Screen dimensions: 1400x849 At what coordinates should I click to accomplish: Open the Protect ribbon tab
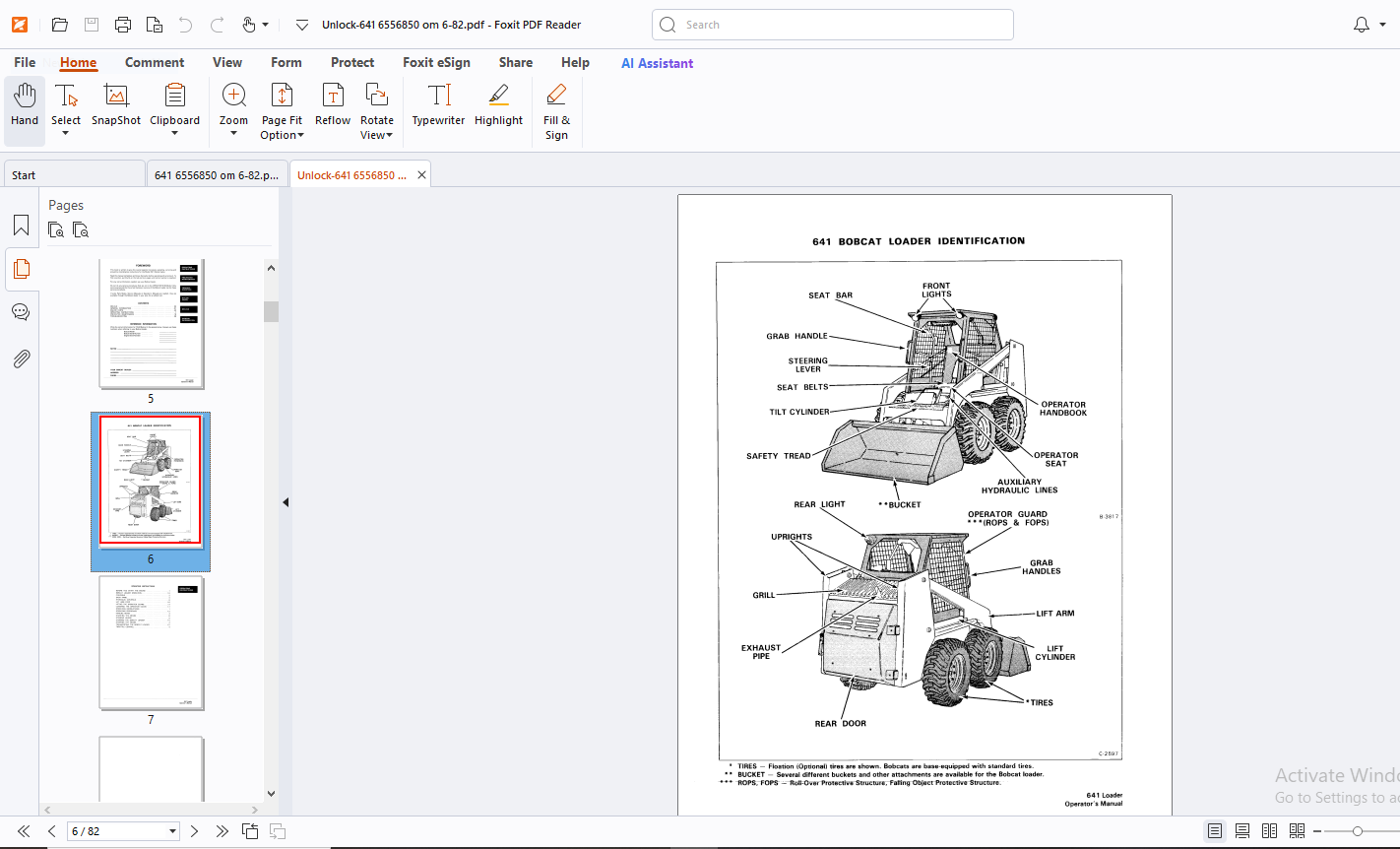[x=352, y=62]
